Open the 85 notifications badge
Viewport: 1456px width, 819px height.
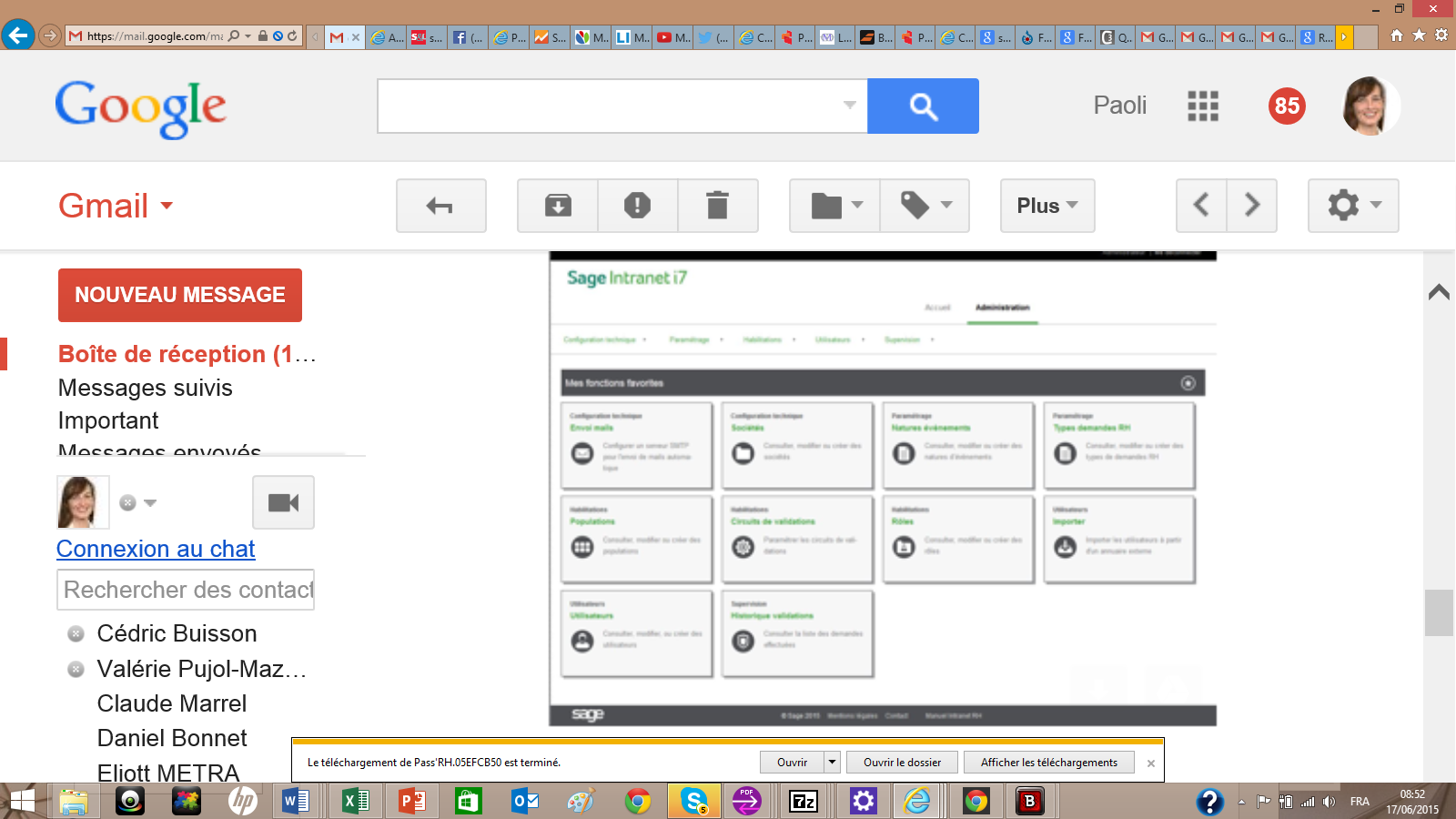click(x=1287, y=106)
